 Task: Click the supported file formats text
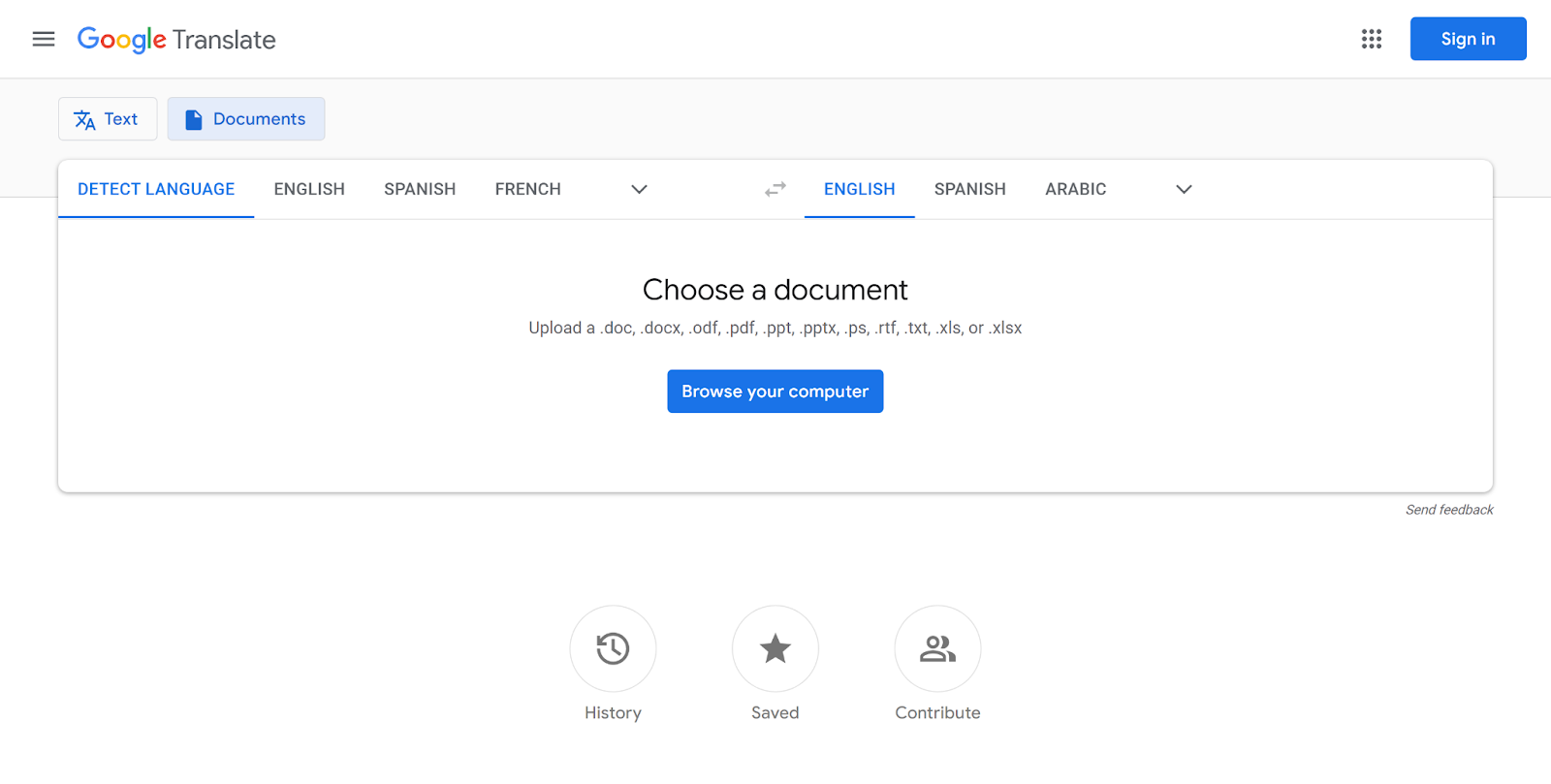click(x=775, y=329)
